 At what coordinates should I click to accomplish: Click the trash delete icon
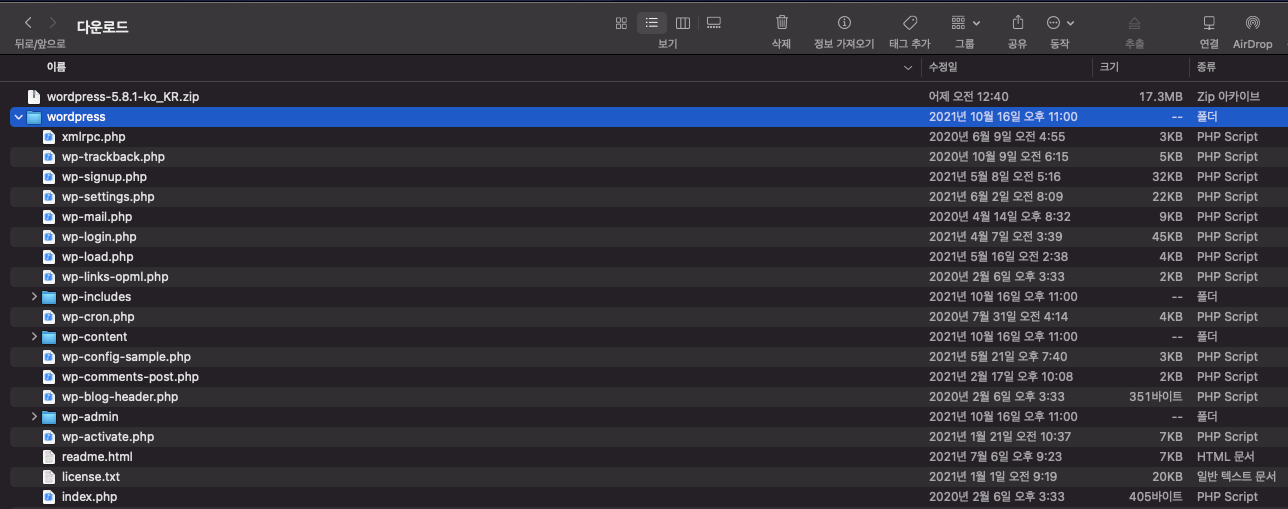(782, 22)
